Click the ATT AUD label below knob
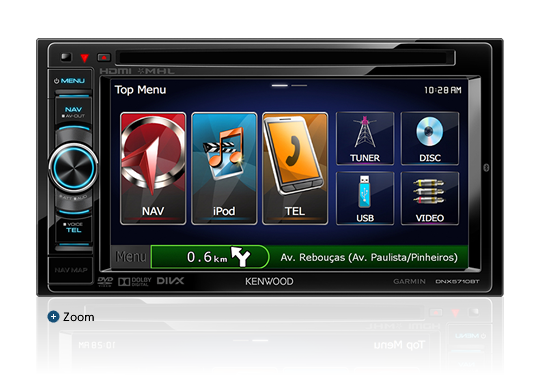The height and width of the screenshot is (380, 539). [73, 198]
